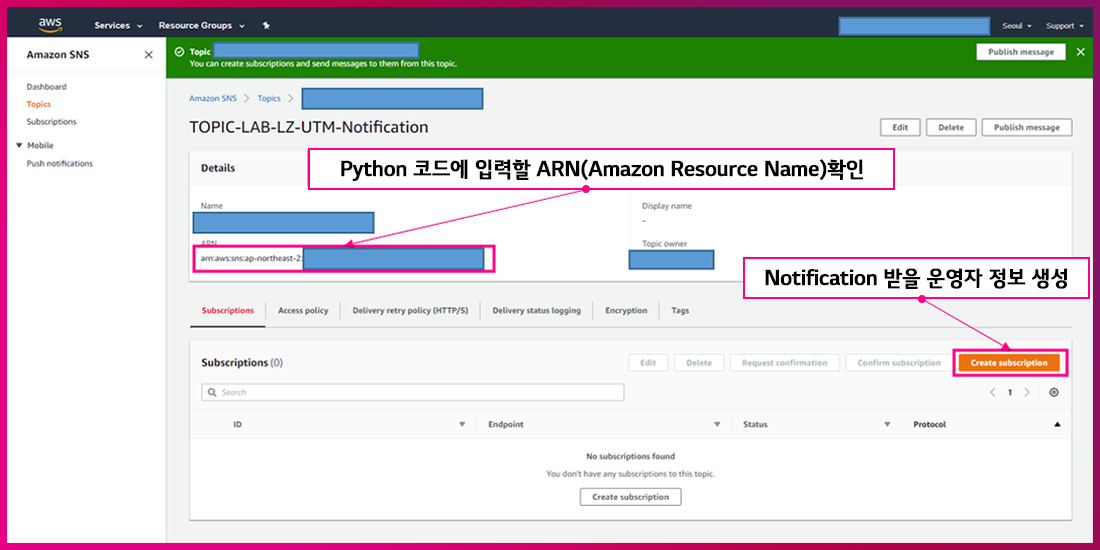Close the Amazon SNS sidebar panel
Screen dimensions: 1100x550
(148, 55)
